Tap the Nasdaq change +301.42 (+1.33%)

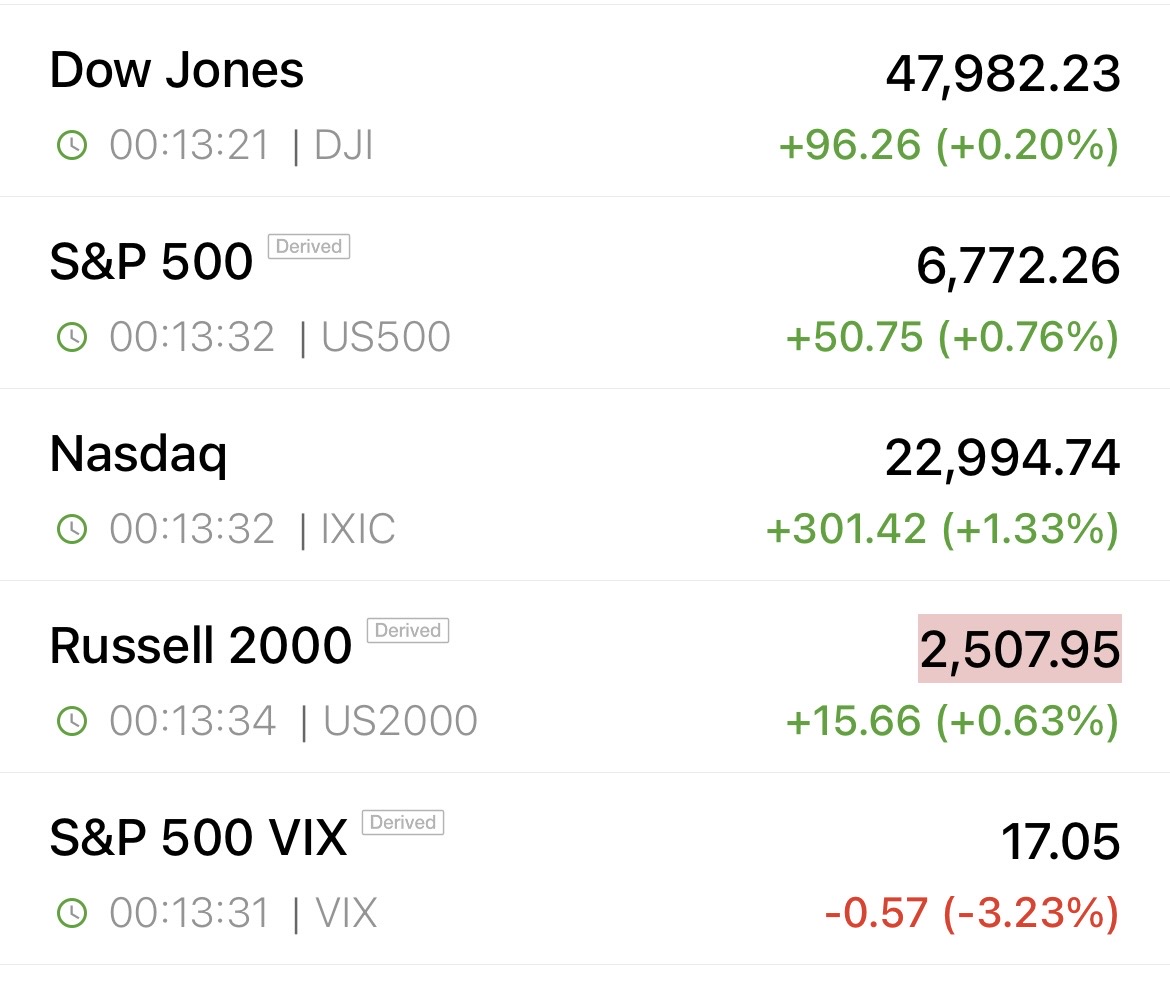(941, 529)
